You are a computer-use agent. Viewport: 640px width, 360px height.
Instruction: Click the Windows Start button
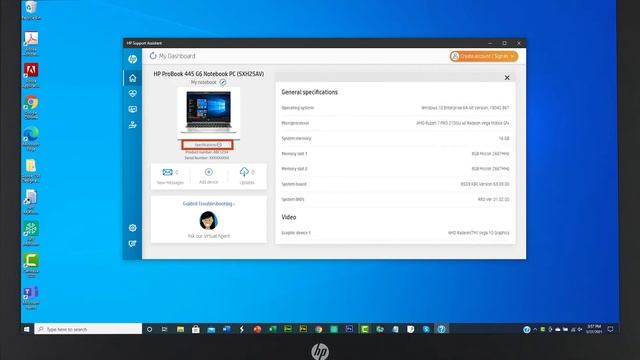point(27,329)
